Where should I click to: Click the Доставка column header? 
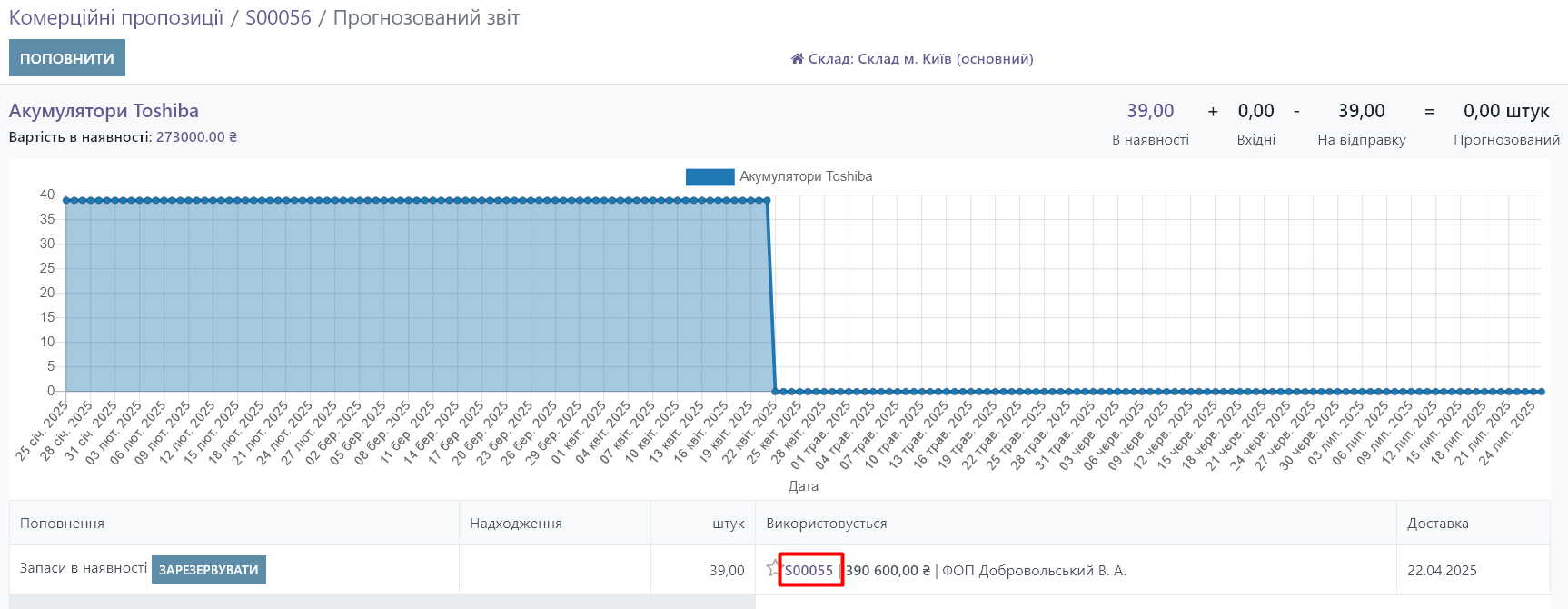click(x=1437, y=524)
